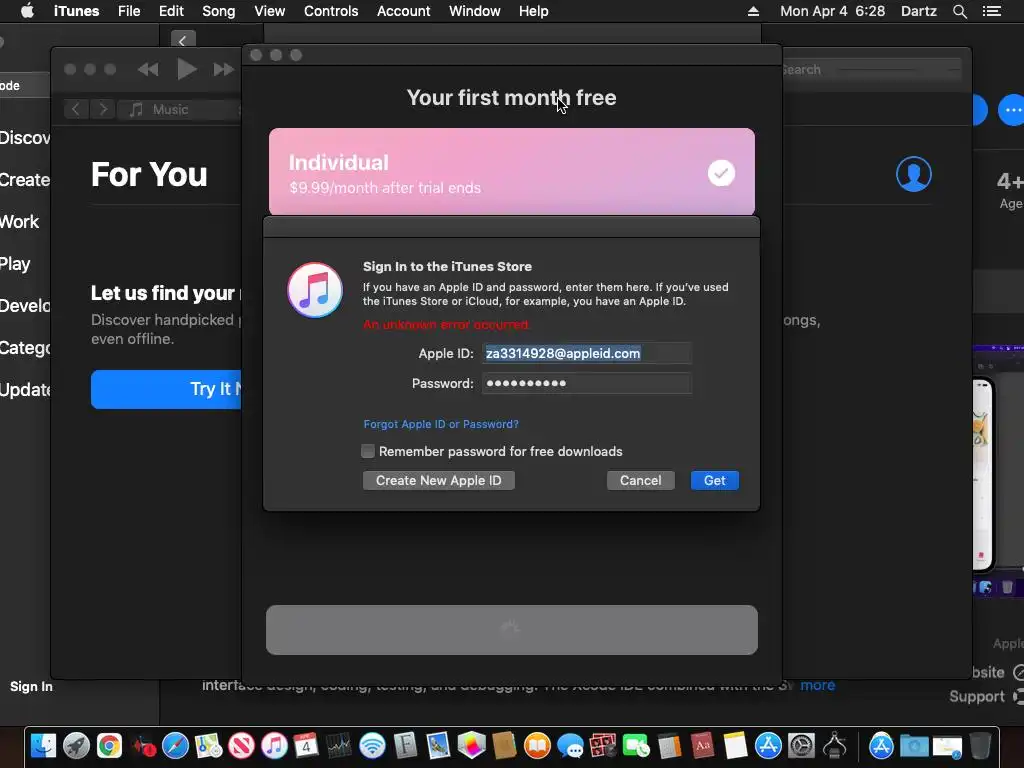Open the View menu
This screenshot has height=768, width=1024.
(x=270, y=11)
